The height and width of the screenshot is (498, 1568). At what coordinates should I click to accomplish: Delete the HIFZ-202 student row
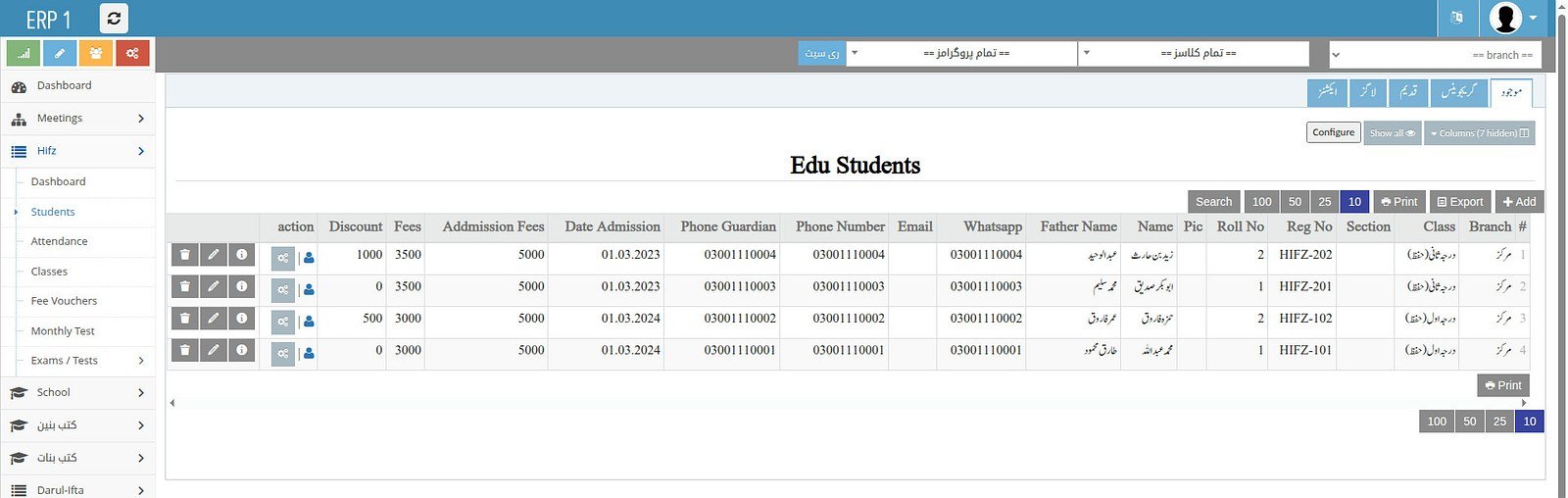click(184, 255)
